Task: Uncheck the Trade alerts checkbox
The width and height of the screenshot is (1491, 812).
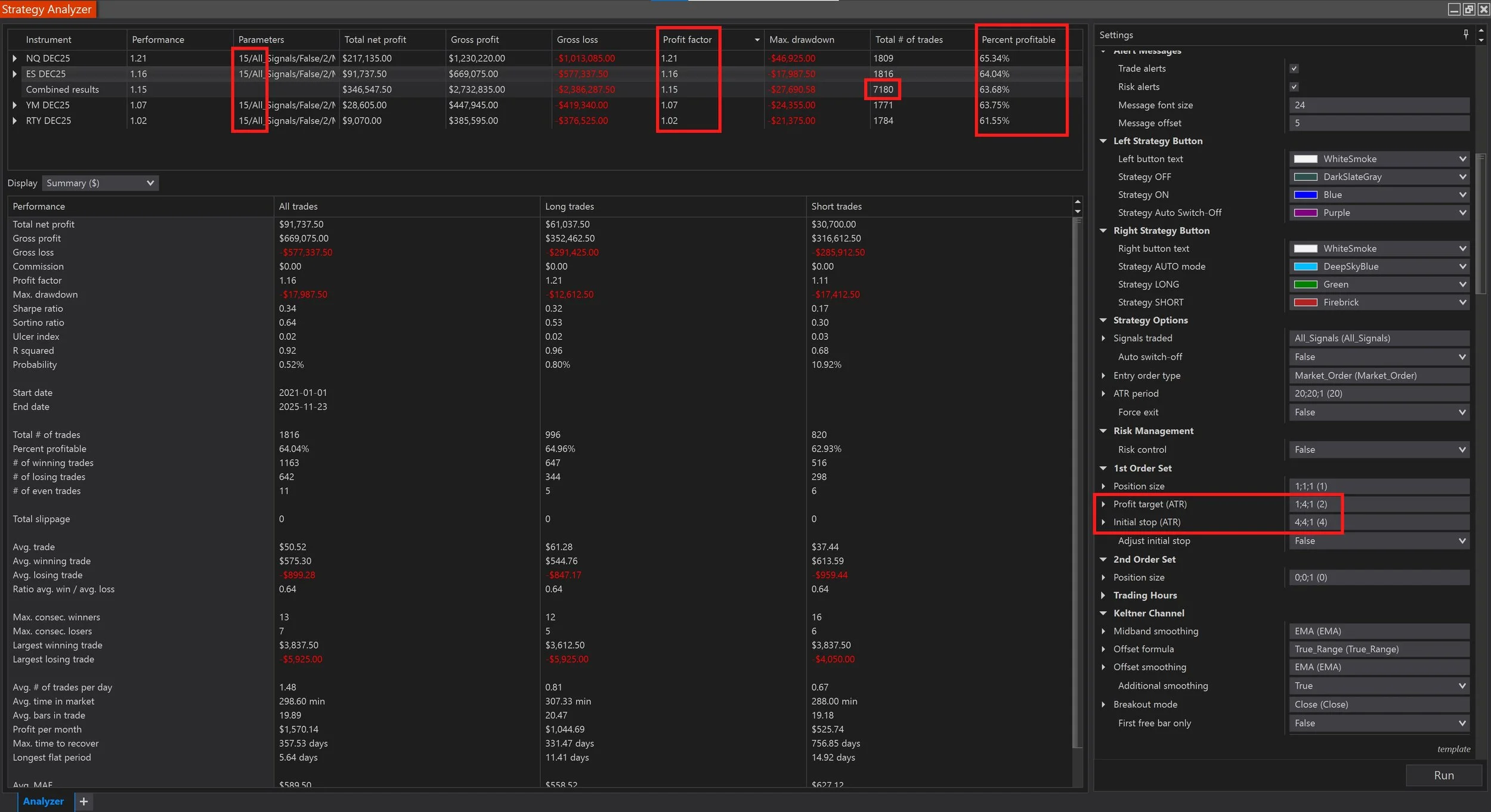Action: coord(1293,68)
